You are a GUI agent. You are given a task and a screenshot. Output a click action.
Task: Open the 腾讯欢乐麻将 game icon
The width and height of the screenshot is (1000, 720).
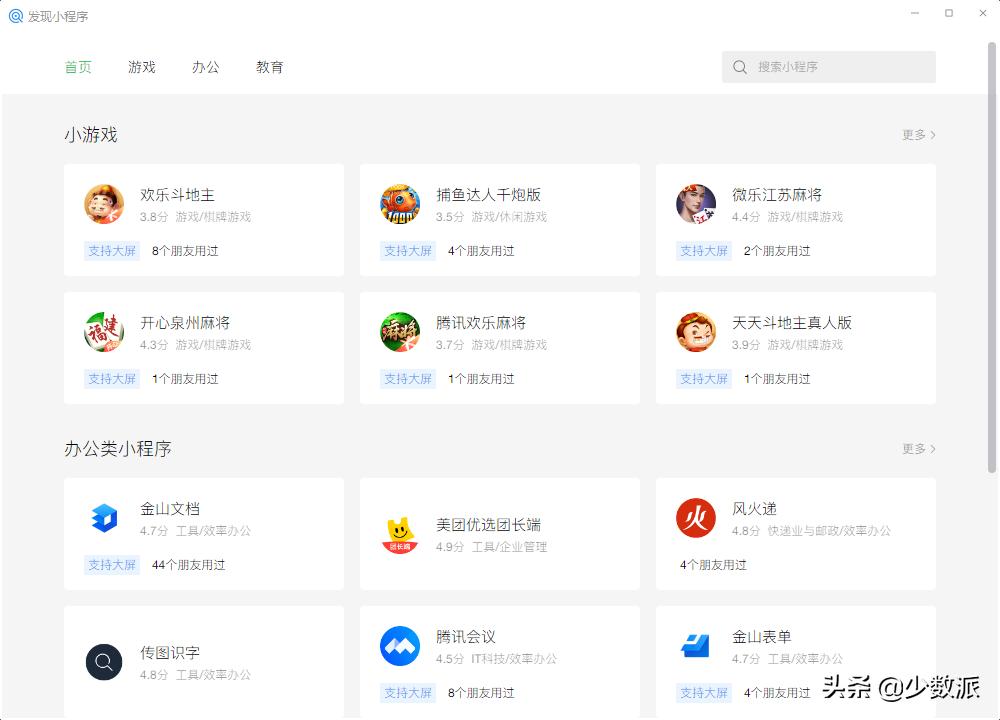[400, 331]
